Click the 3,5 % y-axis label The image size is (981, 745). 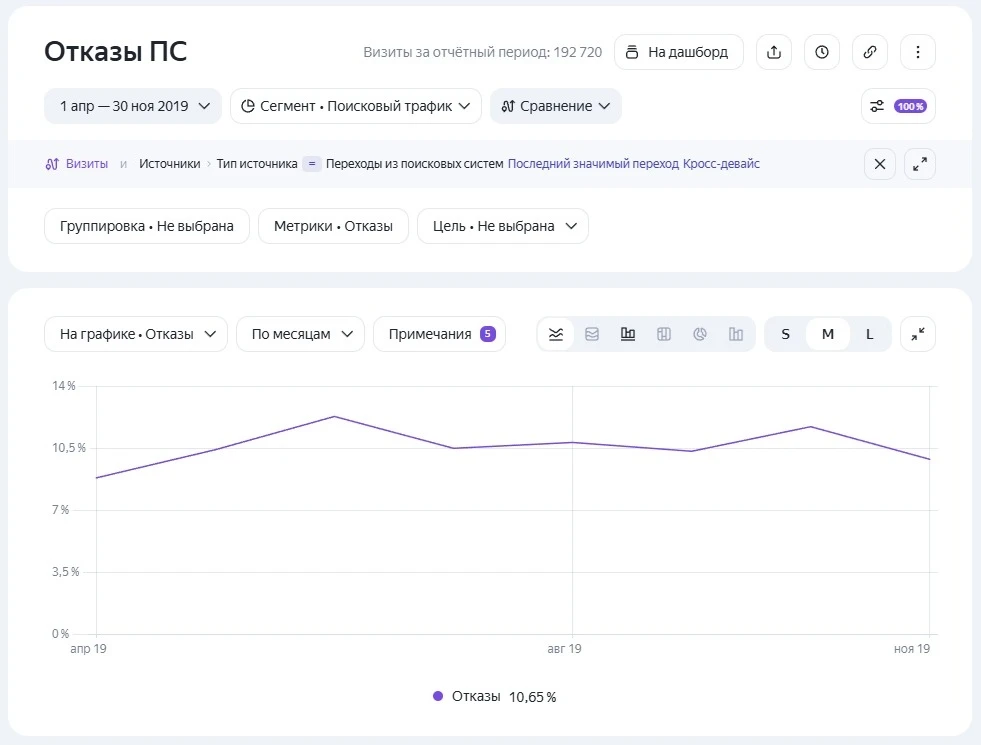(66, 572)
